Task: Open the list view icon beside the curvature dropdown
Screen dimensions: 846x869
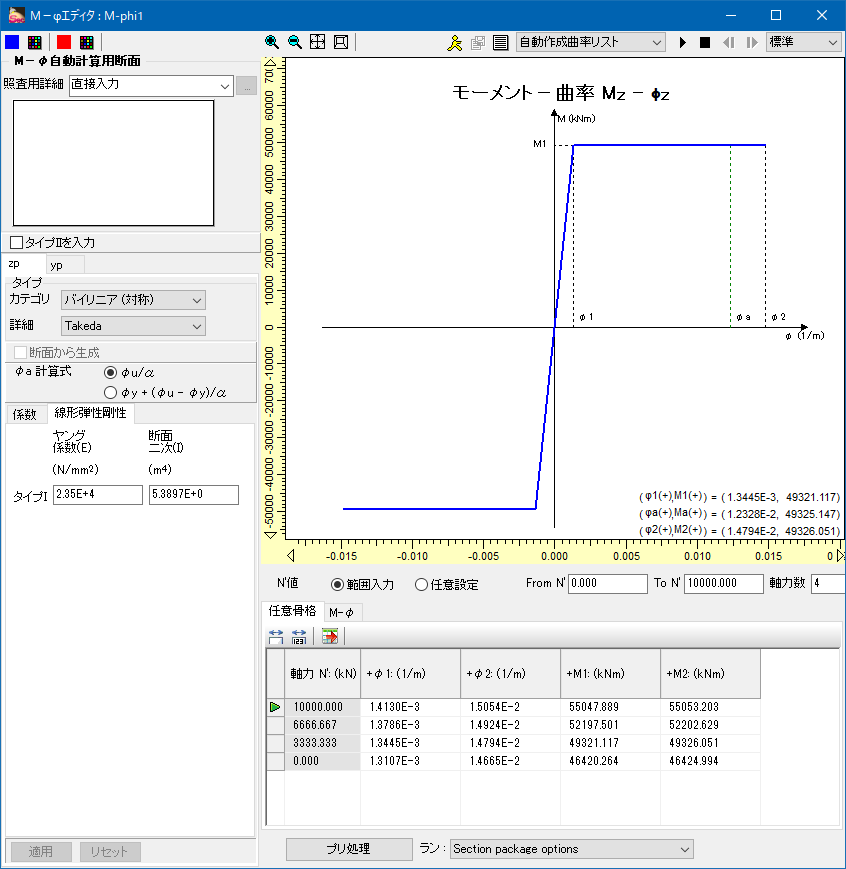Action: pos(501,43)
